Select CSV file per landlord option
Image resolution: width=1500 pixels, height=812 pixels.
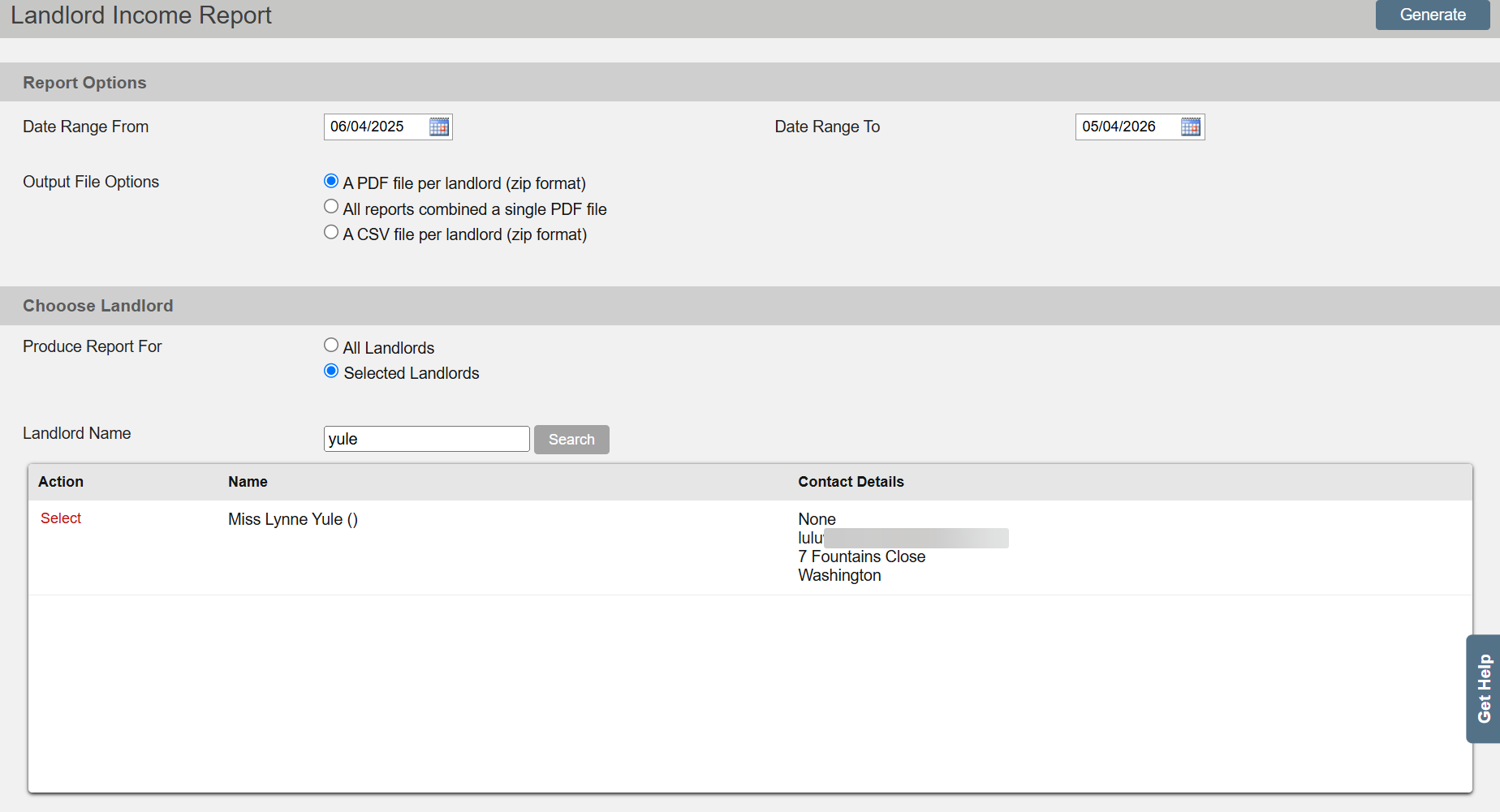tap(331, 233)
